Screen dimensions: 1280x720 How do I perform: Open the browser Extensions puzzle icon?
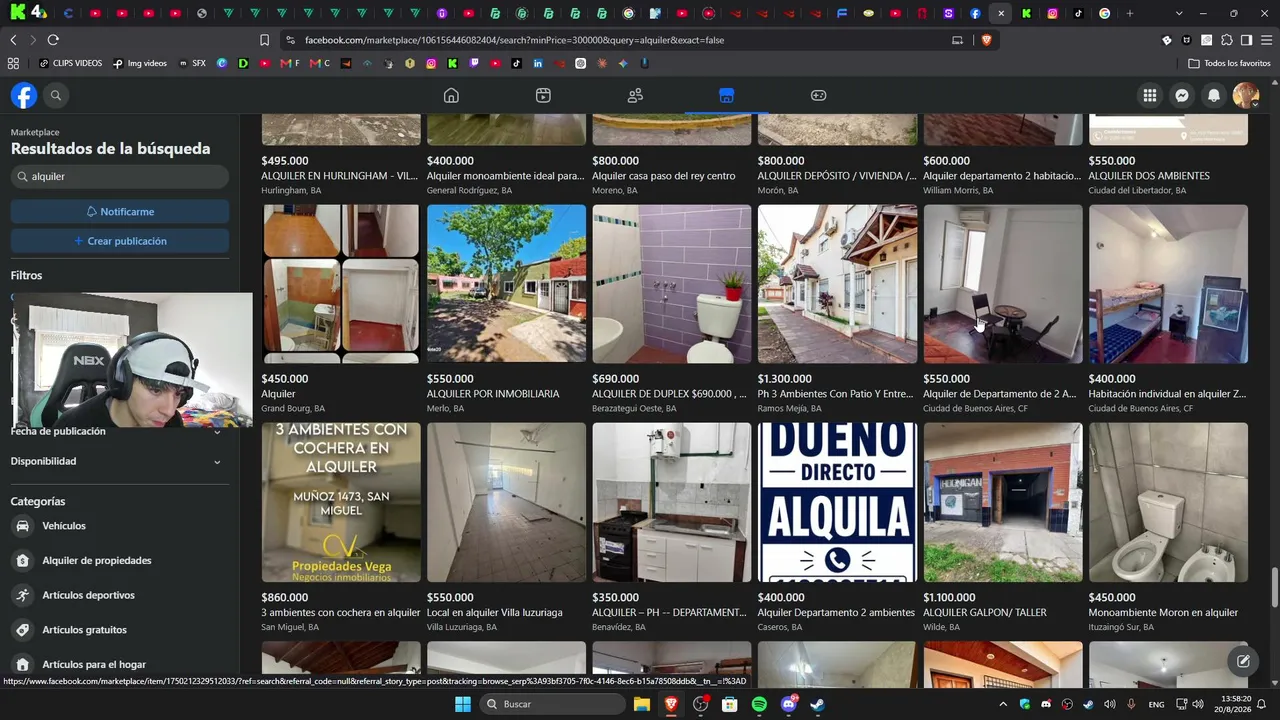pos(1227,40)
